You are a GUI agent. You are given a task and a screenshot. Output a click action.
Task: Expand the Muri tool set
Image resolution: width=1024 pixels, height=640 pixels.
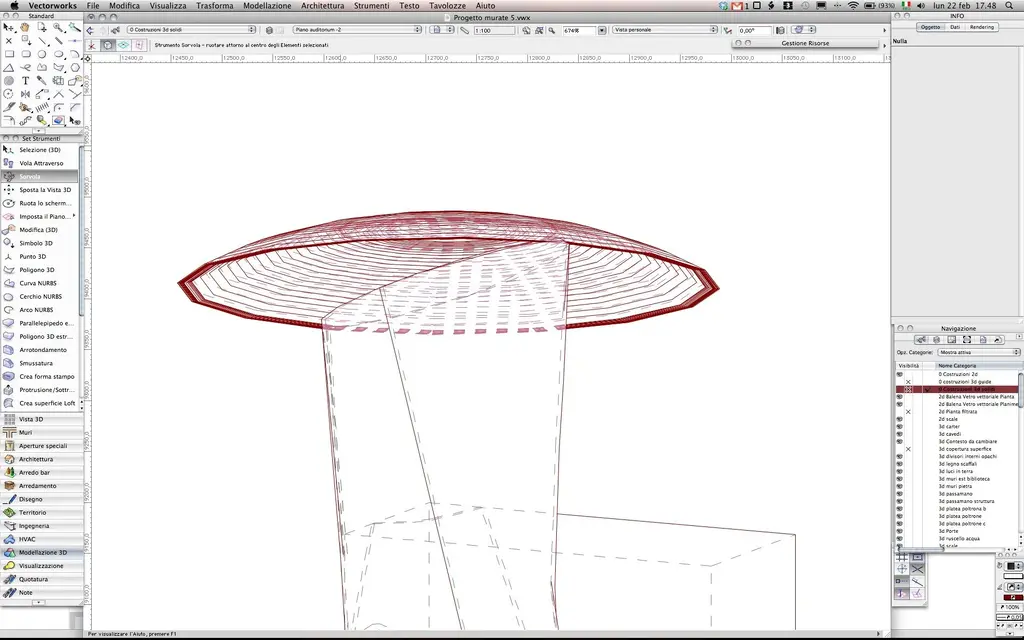click(x=42, y=432)
